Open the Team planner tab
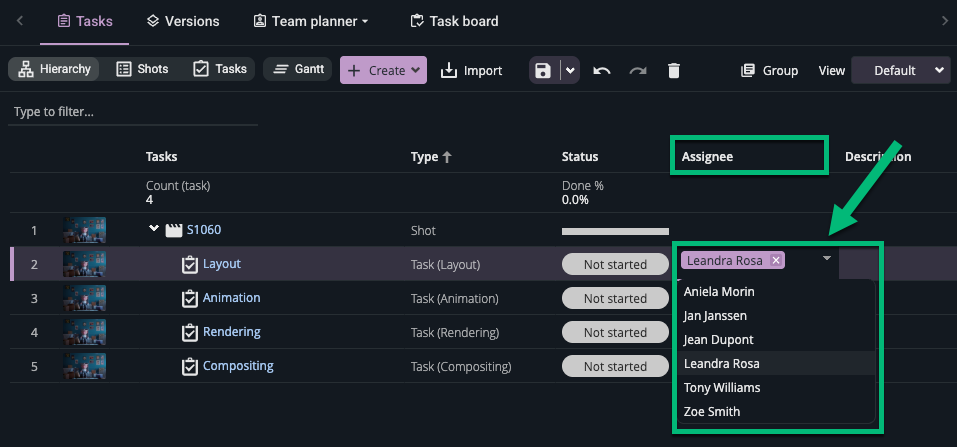 click(x=311, y=21)
